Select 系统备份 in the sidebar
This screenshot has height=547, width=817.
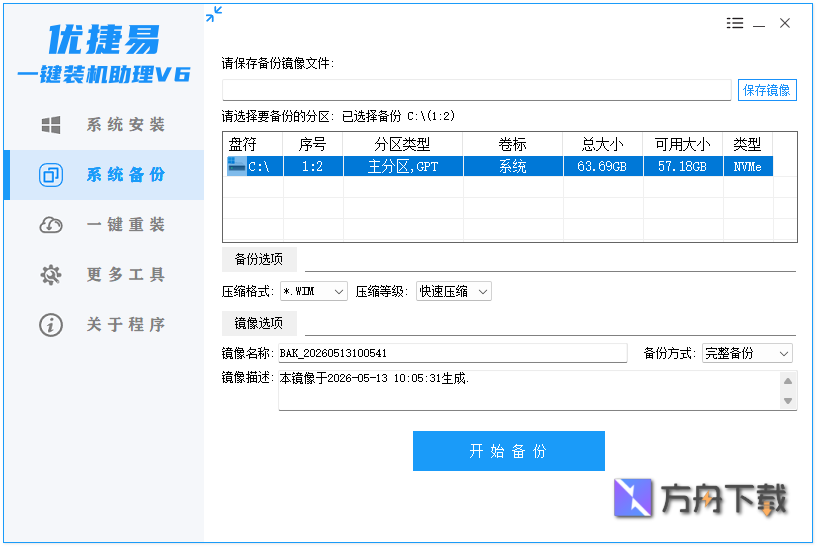pos(104,175)
